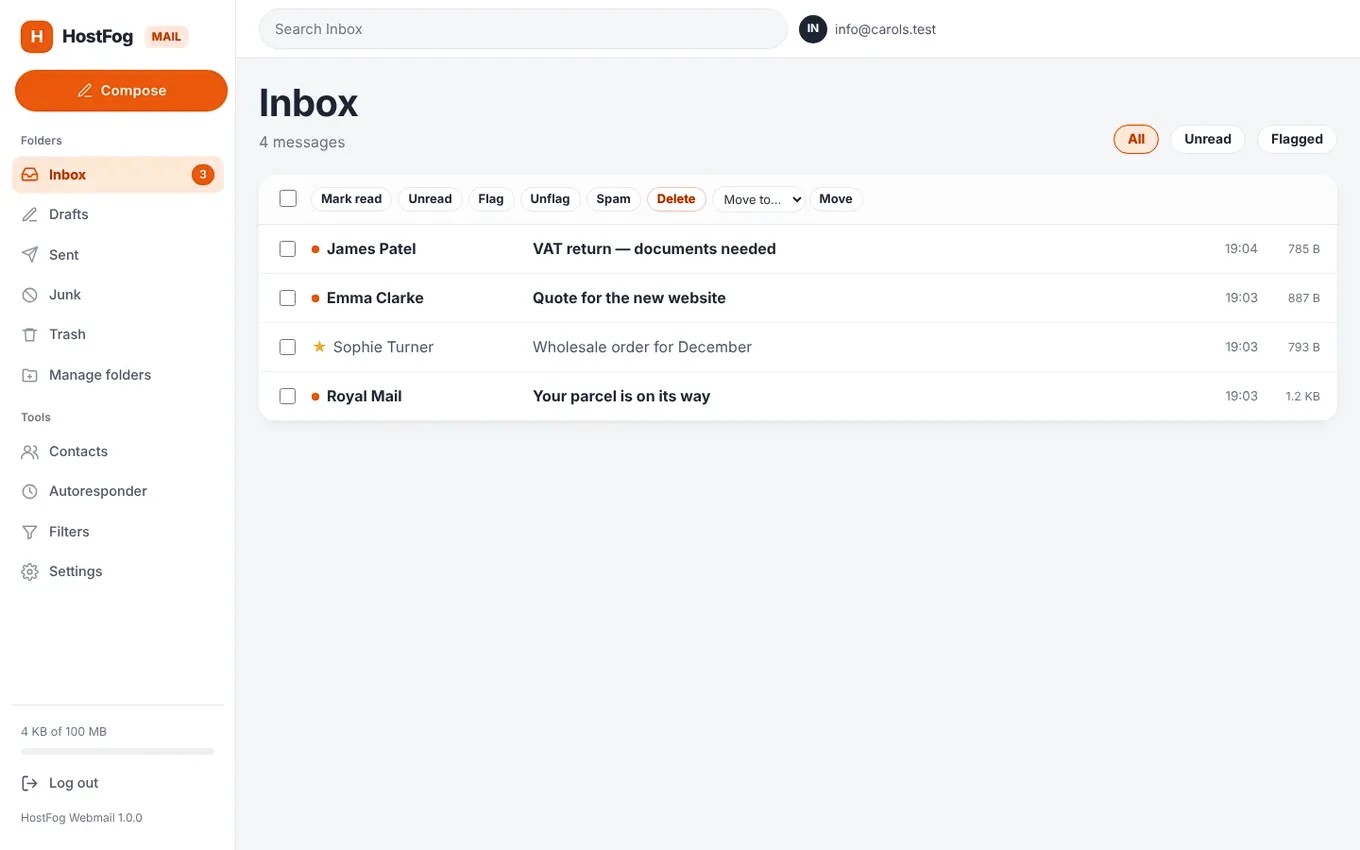The width and height of the screenshot is (1360, 850).
Task: Click the storage usage bar
Action: point(118,751)
